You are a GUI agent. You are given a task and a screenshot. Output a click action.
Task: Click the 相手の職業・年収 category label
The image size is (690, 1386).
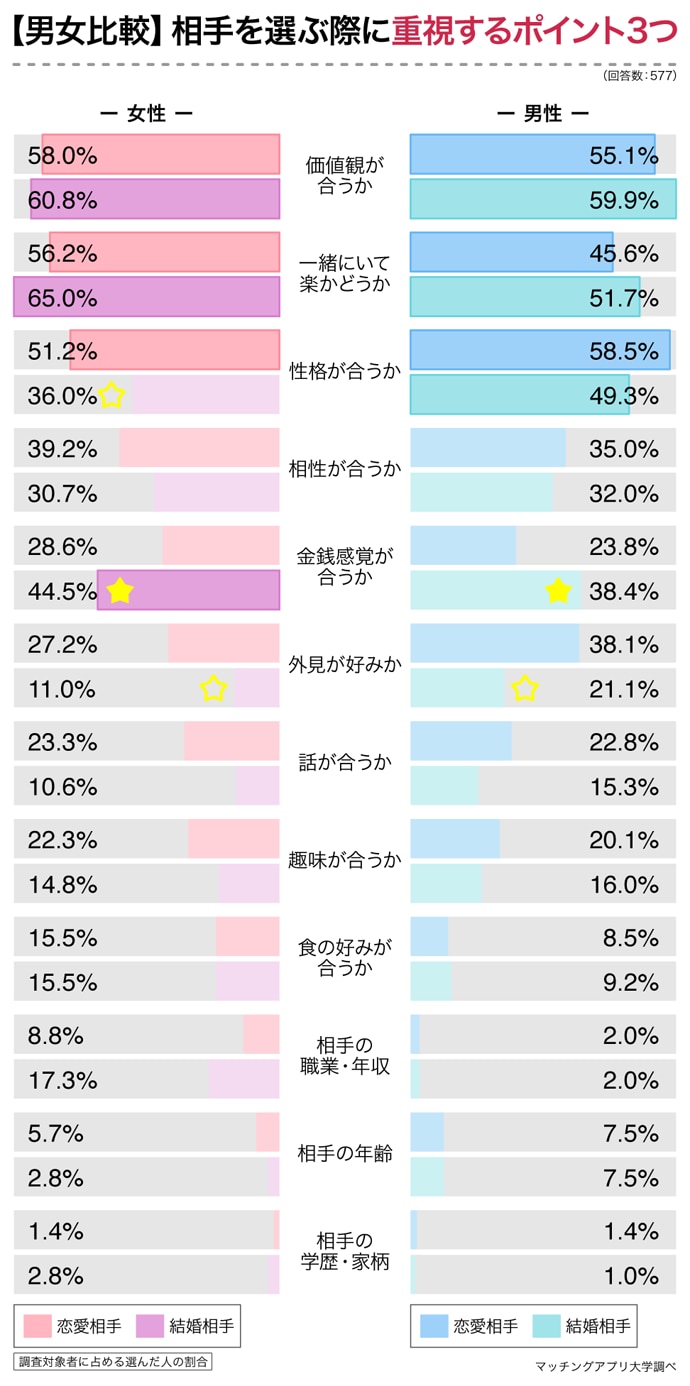point(344,1056)
